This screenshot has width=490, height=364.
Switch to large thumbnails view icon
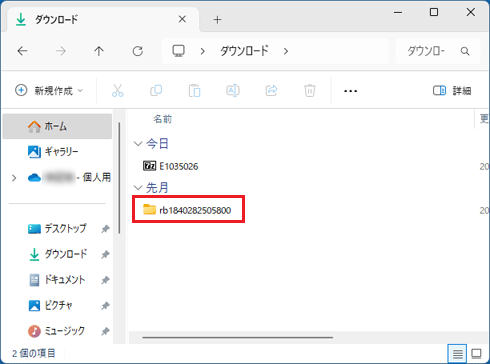pos(476,353)
